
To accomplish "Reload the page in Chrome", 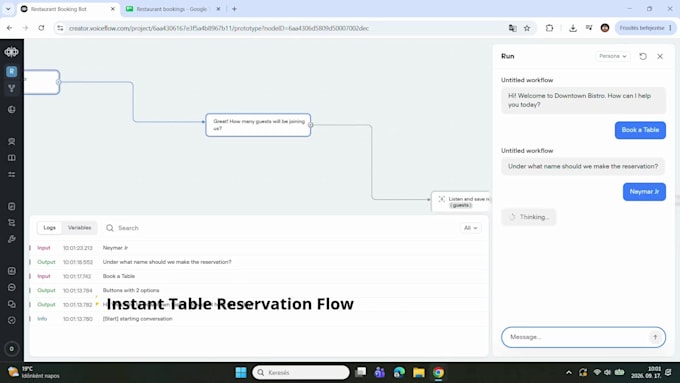I will point(41,28).
